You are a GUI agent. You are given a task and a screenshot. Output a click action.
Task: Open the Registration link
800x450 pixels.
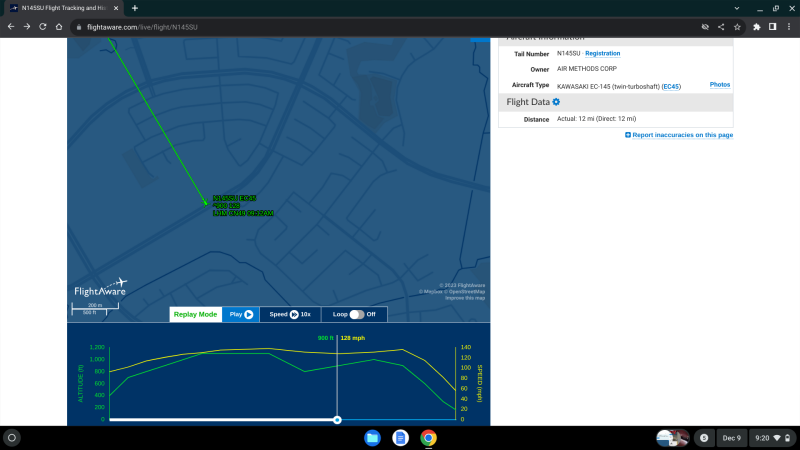602,53
